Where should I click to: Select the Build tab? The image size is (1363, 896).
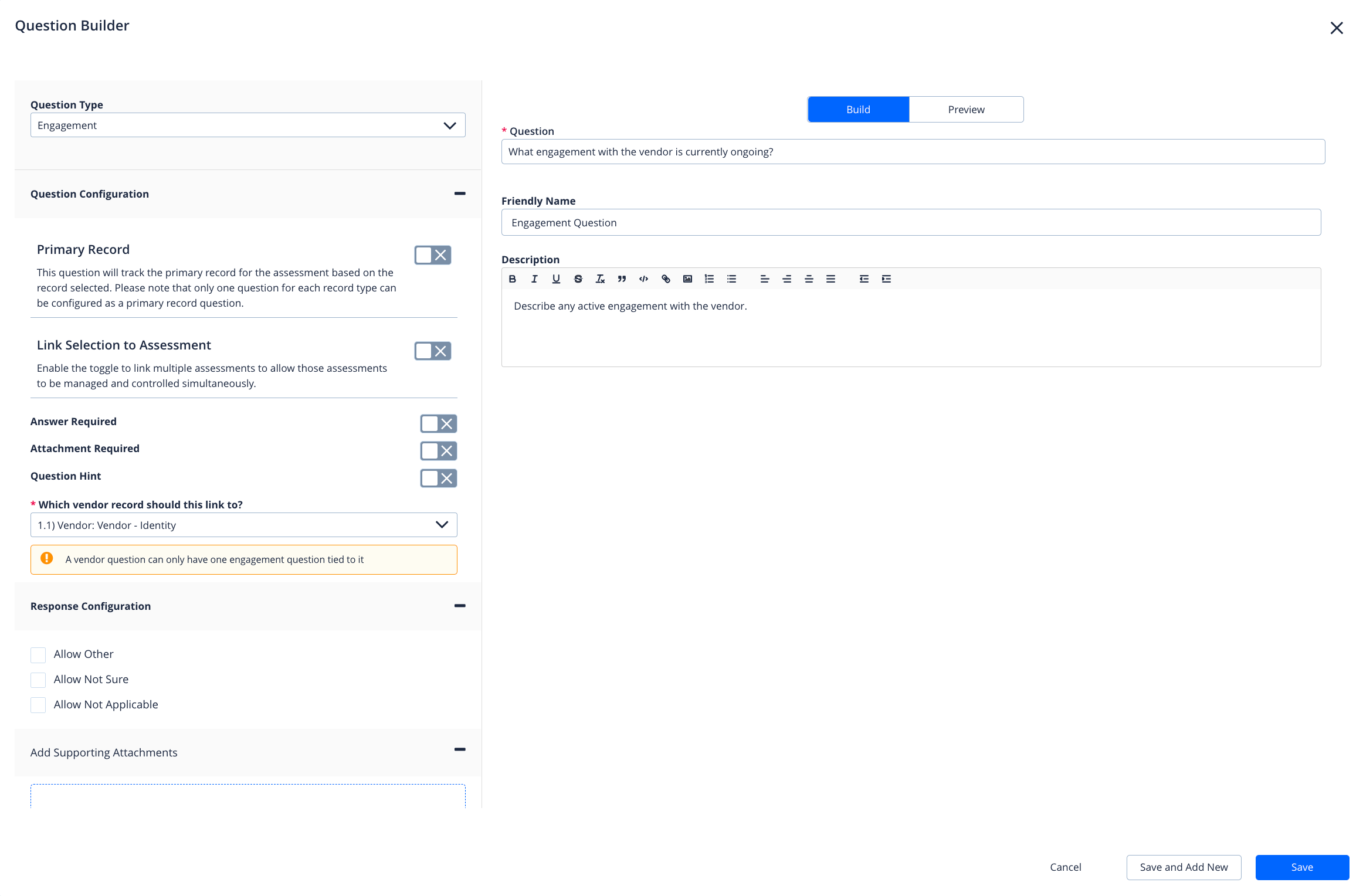click(x=858, y=110)
